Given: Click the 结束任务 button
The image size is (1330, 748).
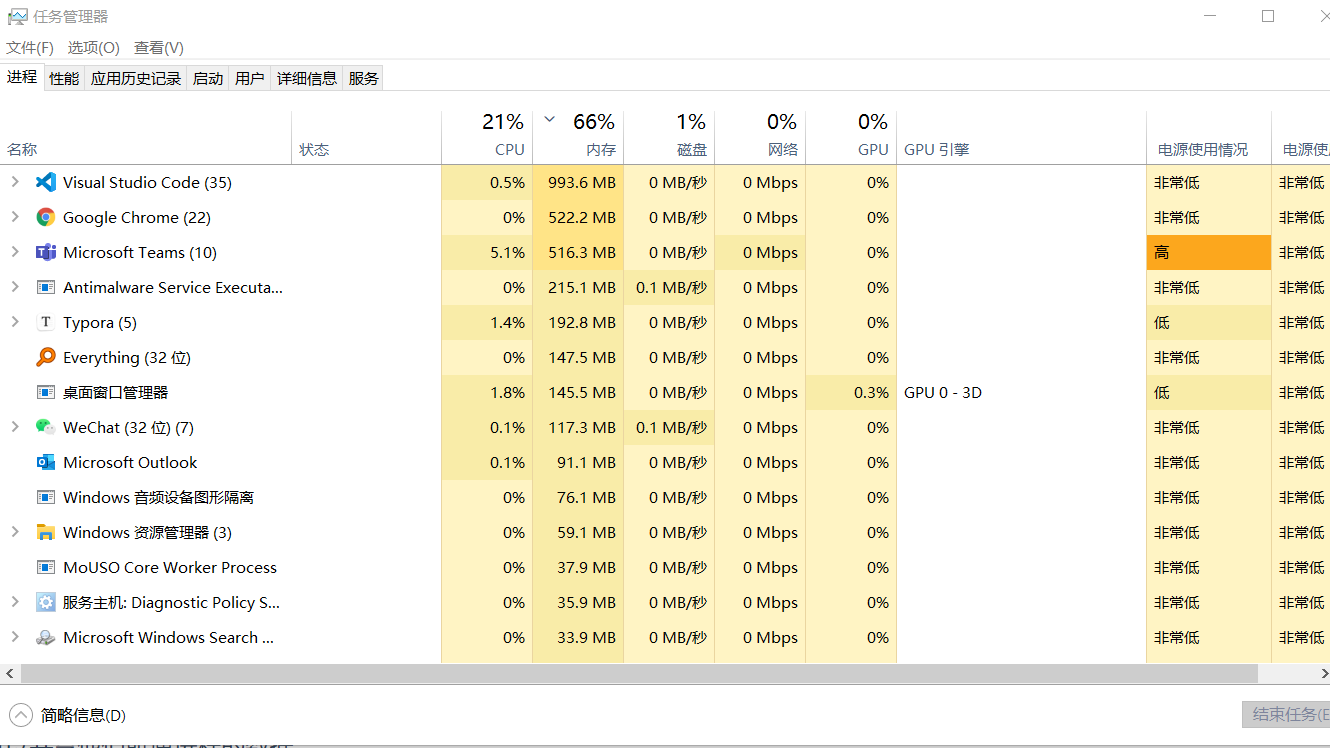Looking at the screenshot, I should click(x=1288, y=714).
